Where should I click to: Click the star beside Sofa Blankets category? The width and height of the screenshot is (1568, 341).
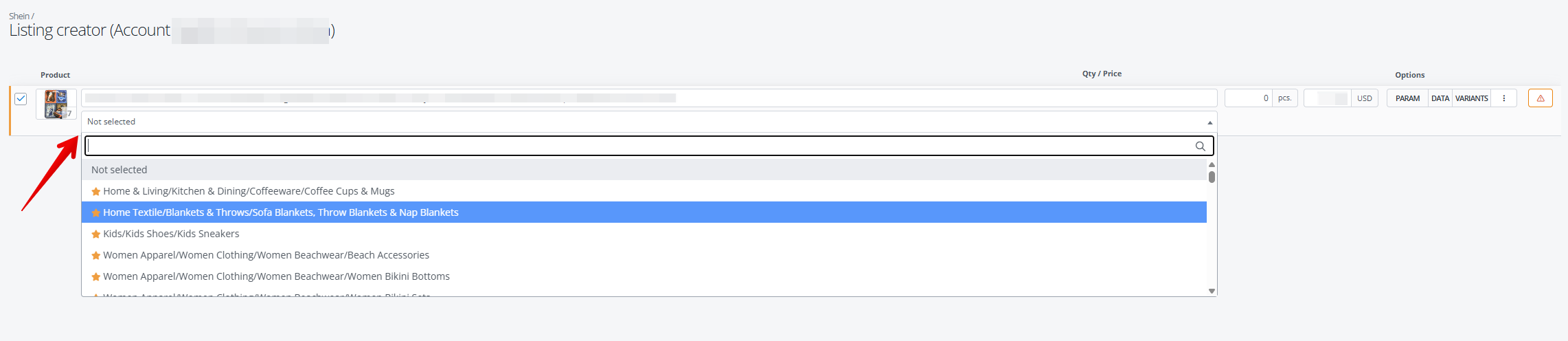96,213
